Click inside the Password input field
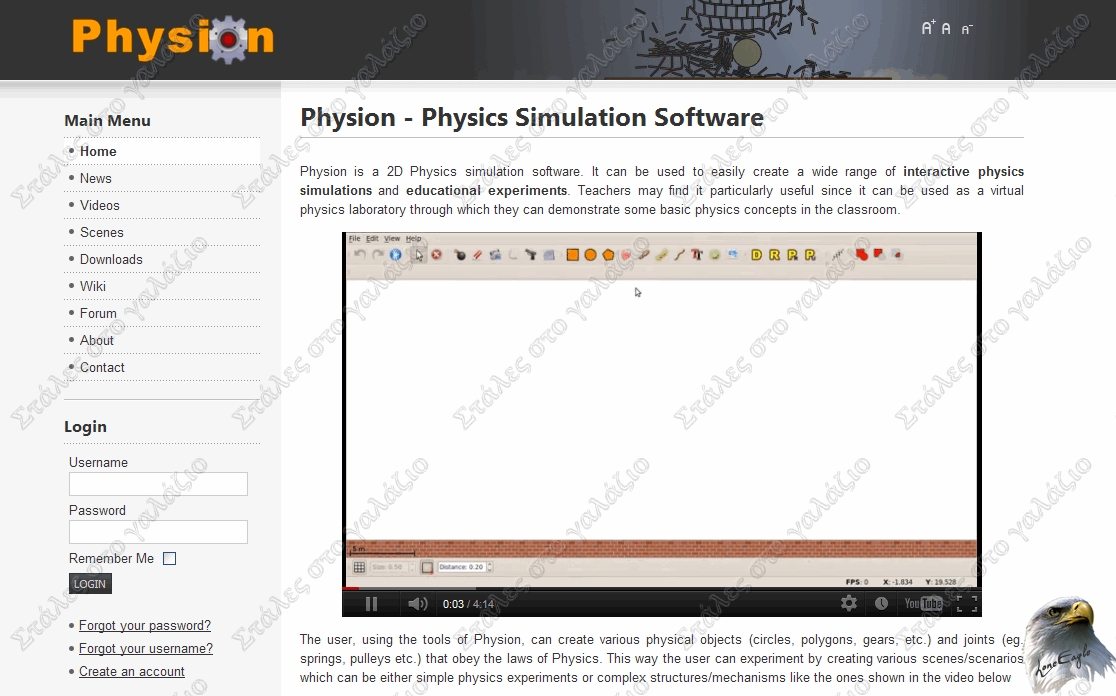Viewport: 1116px width, 696px height. point(157,531)
